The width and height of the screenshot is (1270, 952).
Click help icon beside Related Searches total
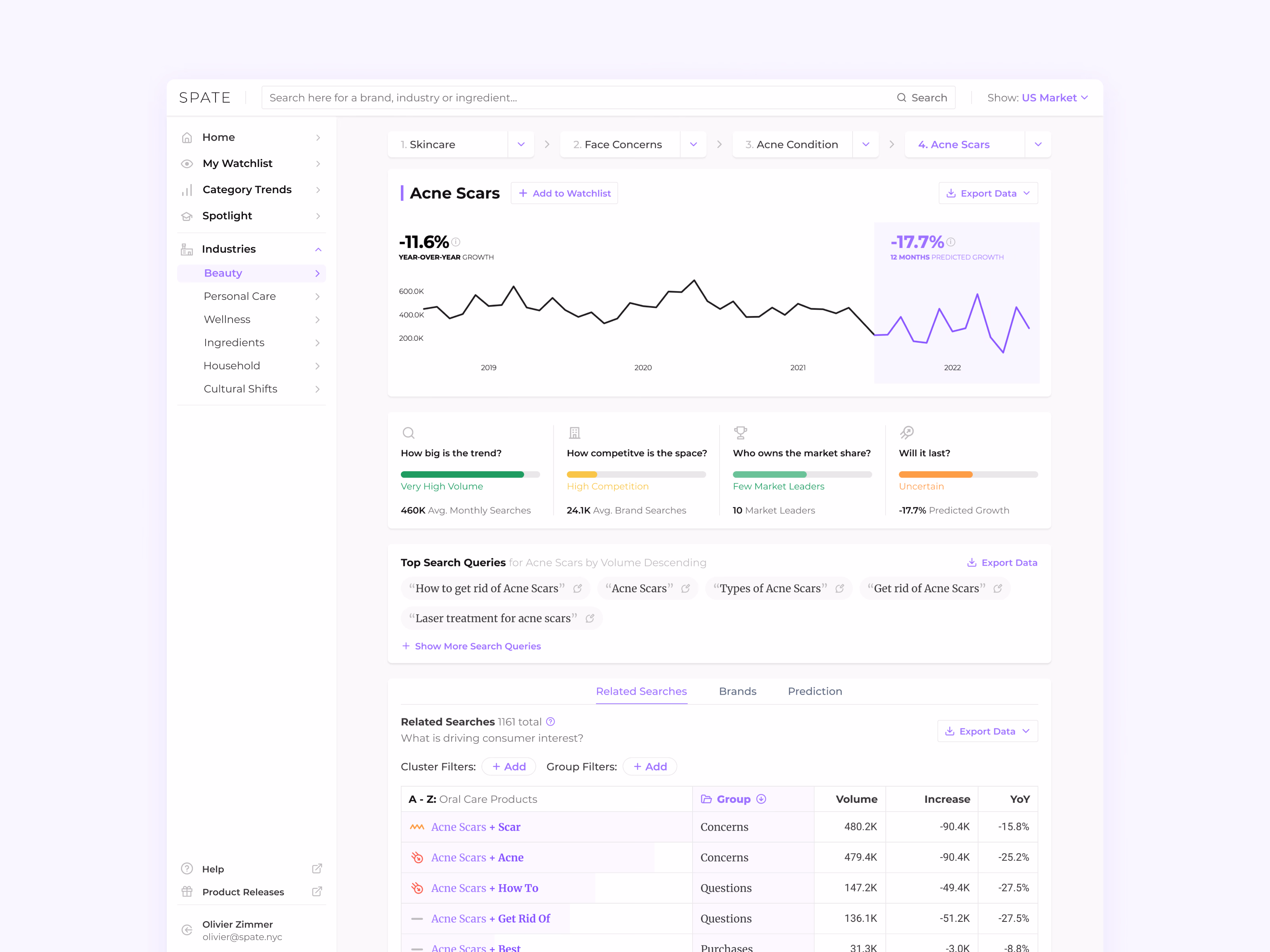pos(550,721)
